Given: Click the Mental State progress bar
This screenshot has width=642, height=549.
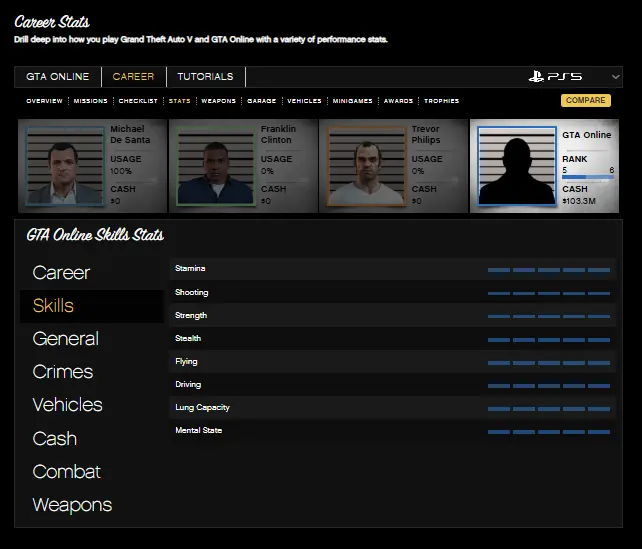Looking at the screenshot, I should [548, 432].
